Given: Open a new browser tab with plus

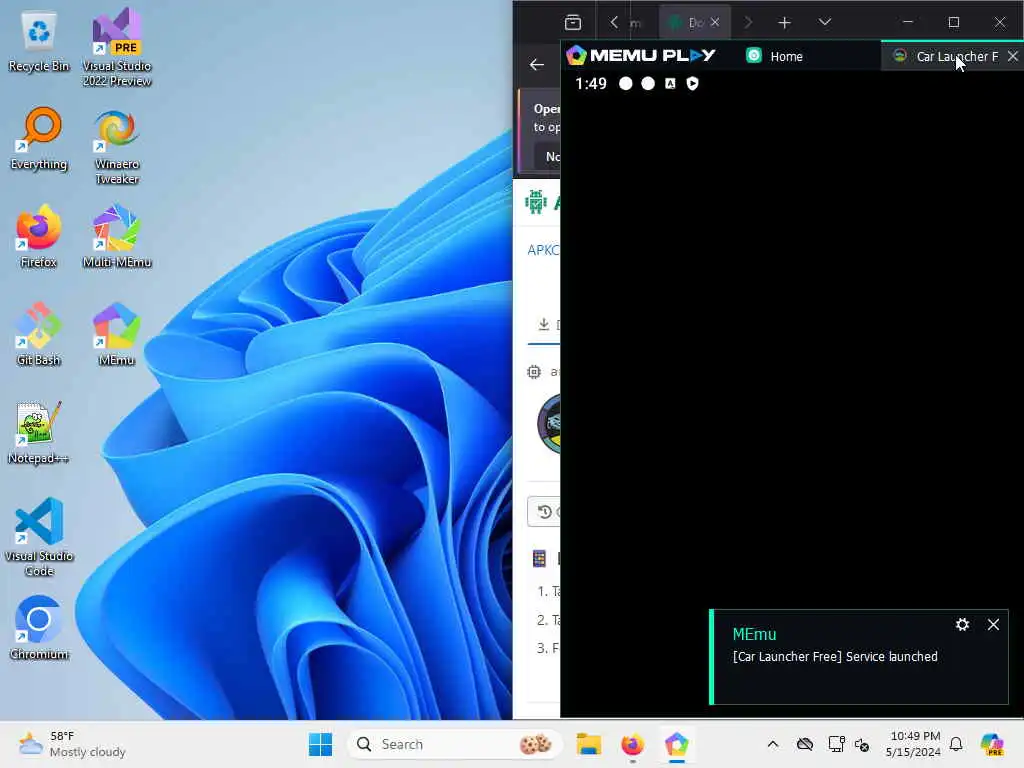Looking at the screenshot, I should 784,23.
